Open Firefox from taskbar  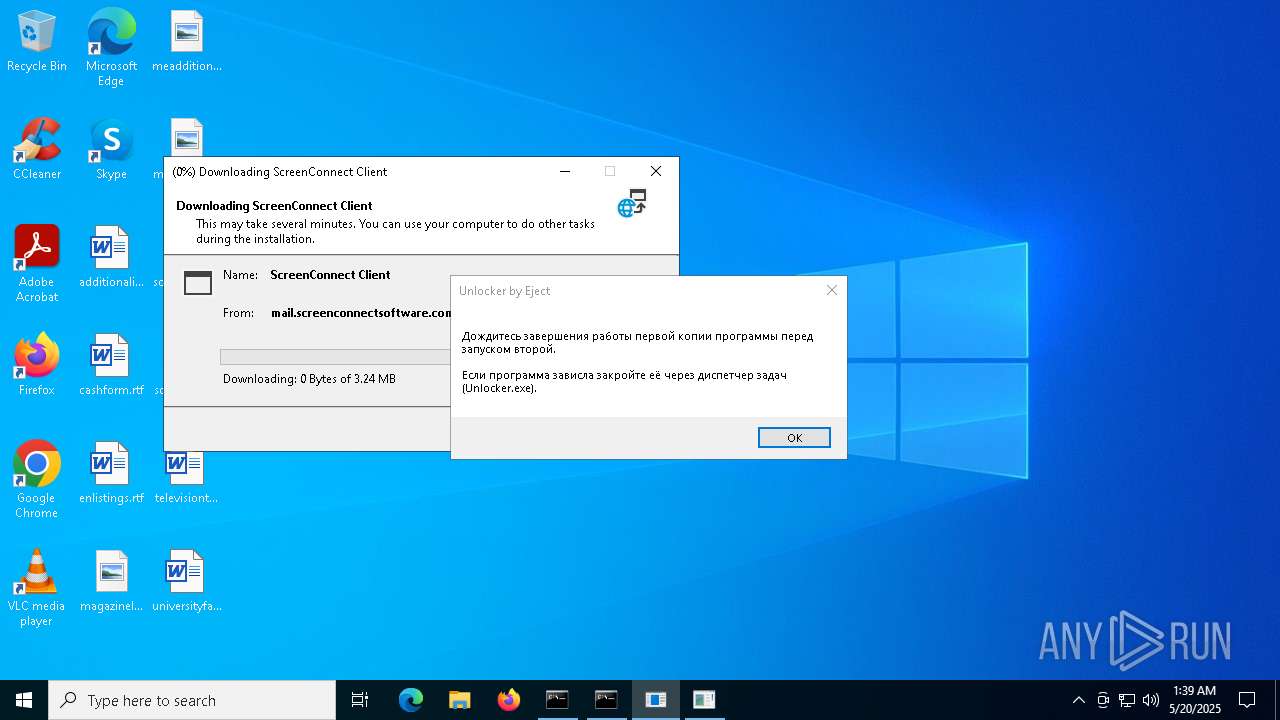[509, 700]
